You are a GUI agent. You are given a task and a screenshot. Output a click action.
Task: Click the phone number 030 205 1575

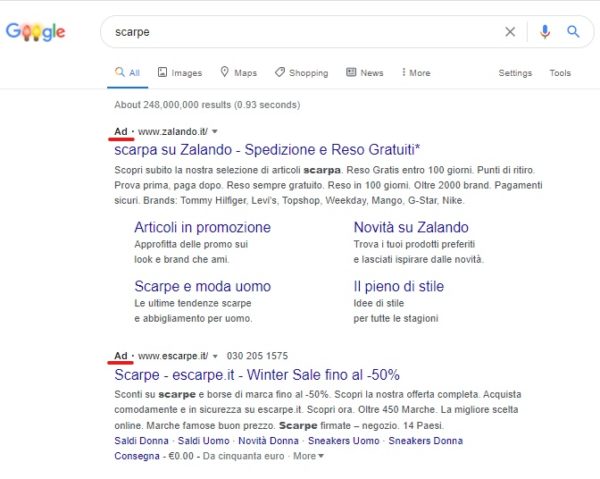(x=257, y=356)
